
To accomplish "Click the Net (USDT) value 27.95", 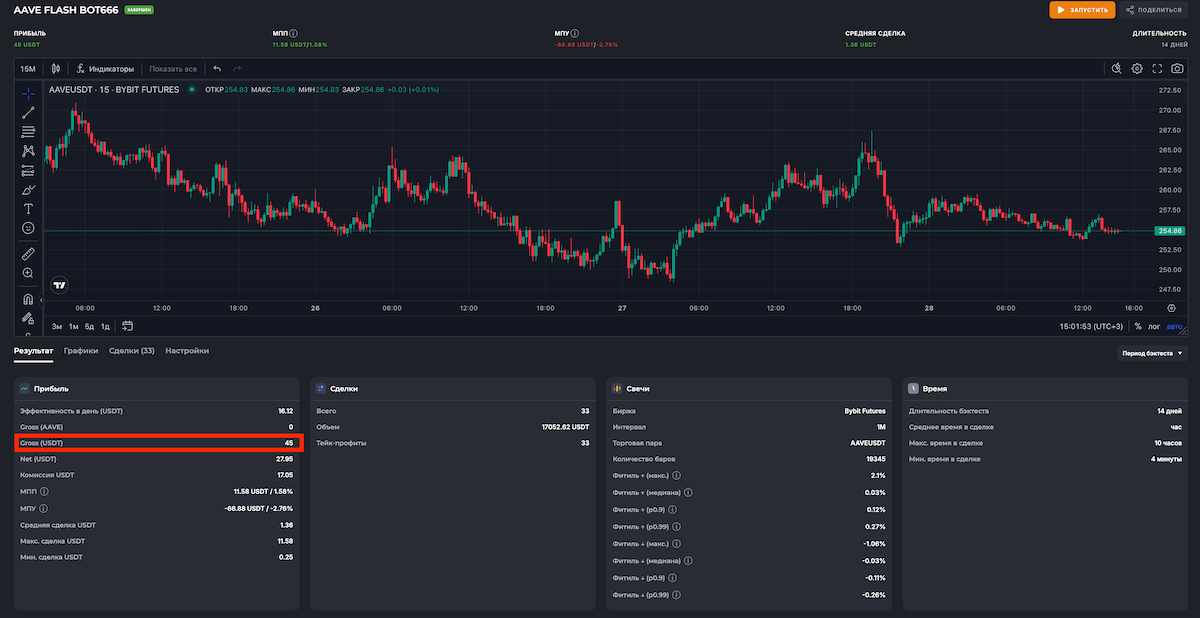I will (x=284, y=459).
